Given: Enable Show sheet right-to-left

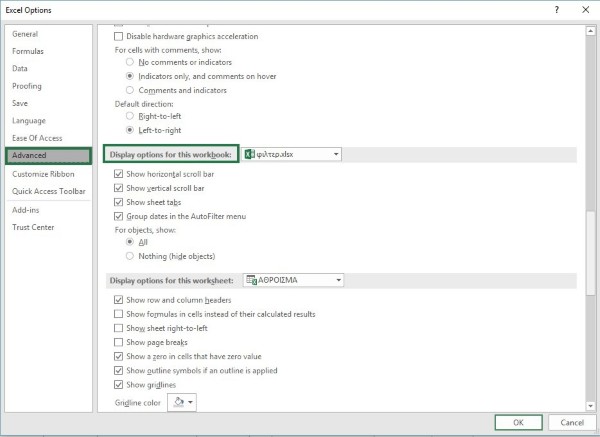Looking at the screenshot, I should tap(119, 328).
